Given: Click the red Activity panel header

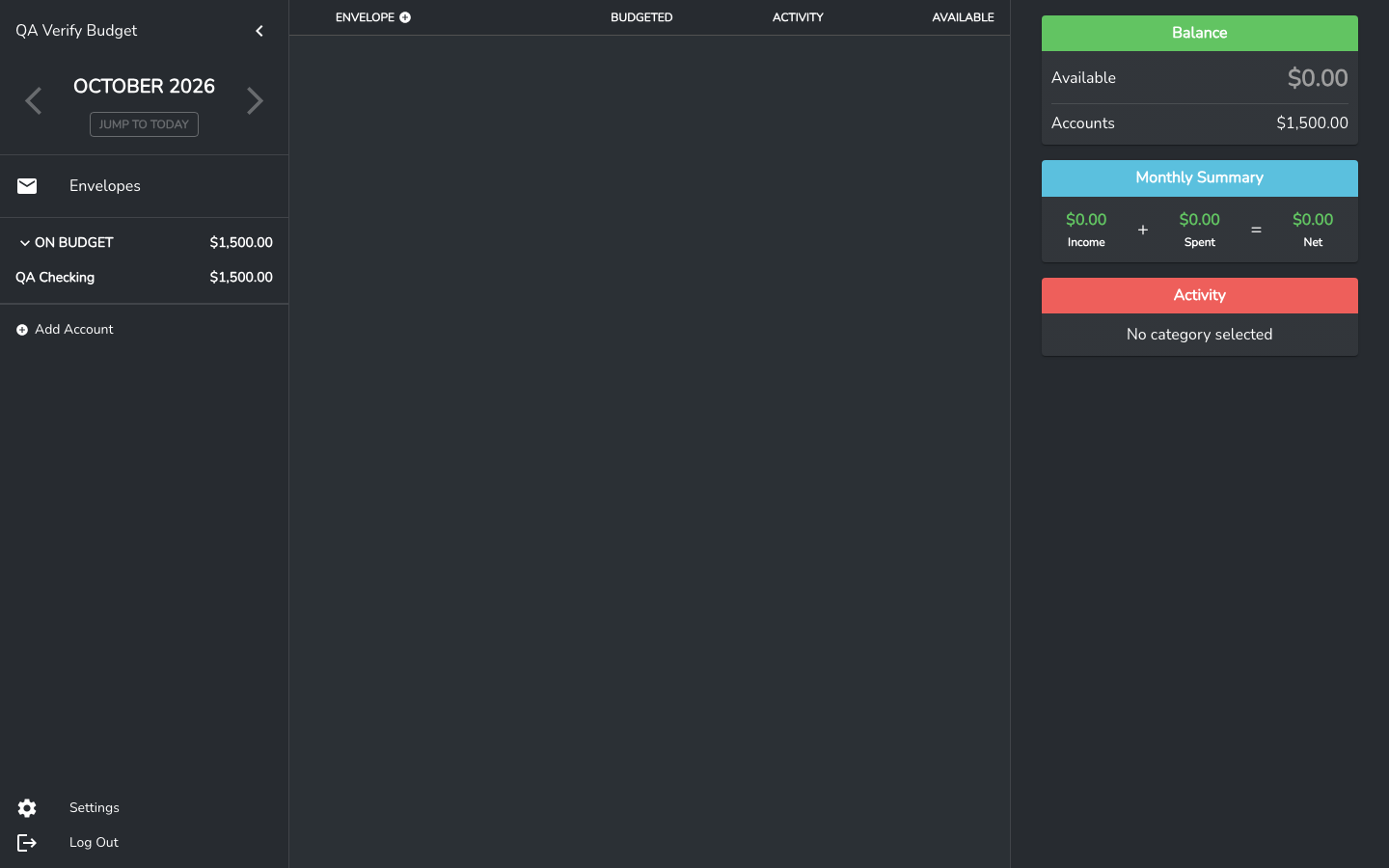Looking at the screenshot, I should (x=1200, y=296).
